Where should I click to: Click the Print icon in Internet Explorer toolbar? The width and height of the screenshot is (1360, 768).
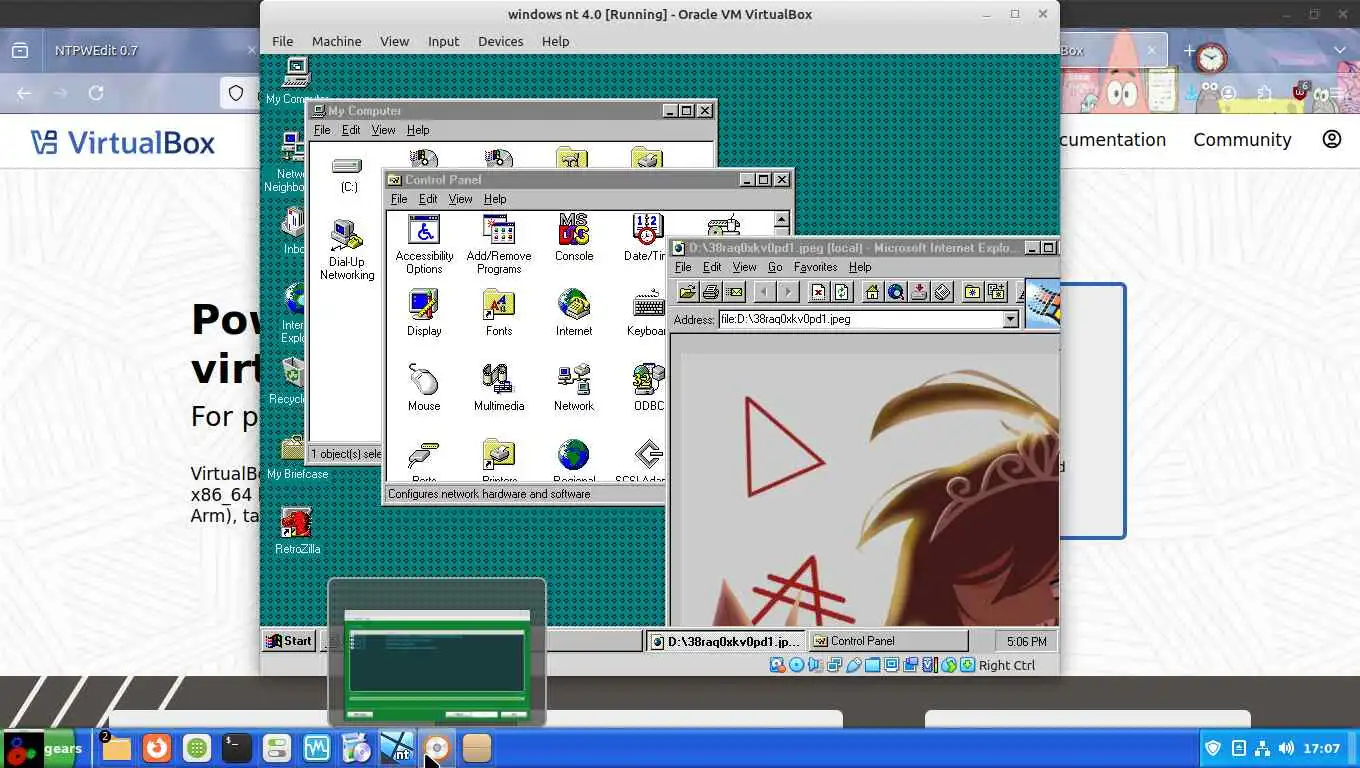coord(711,292)
